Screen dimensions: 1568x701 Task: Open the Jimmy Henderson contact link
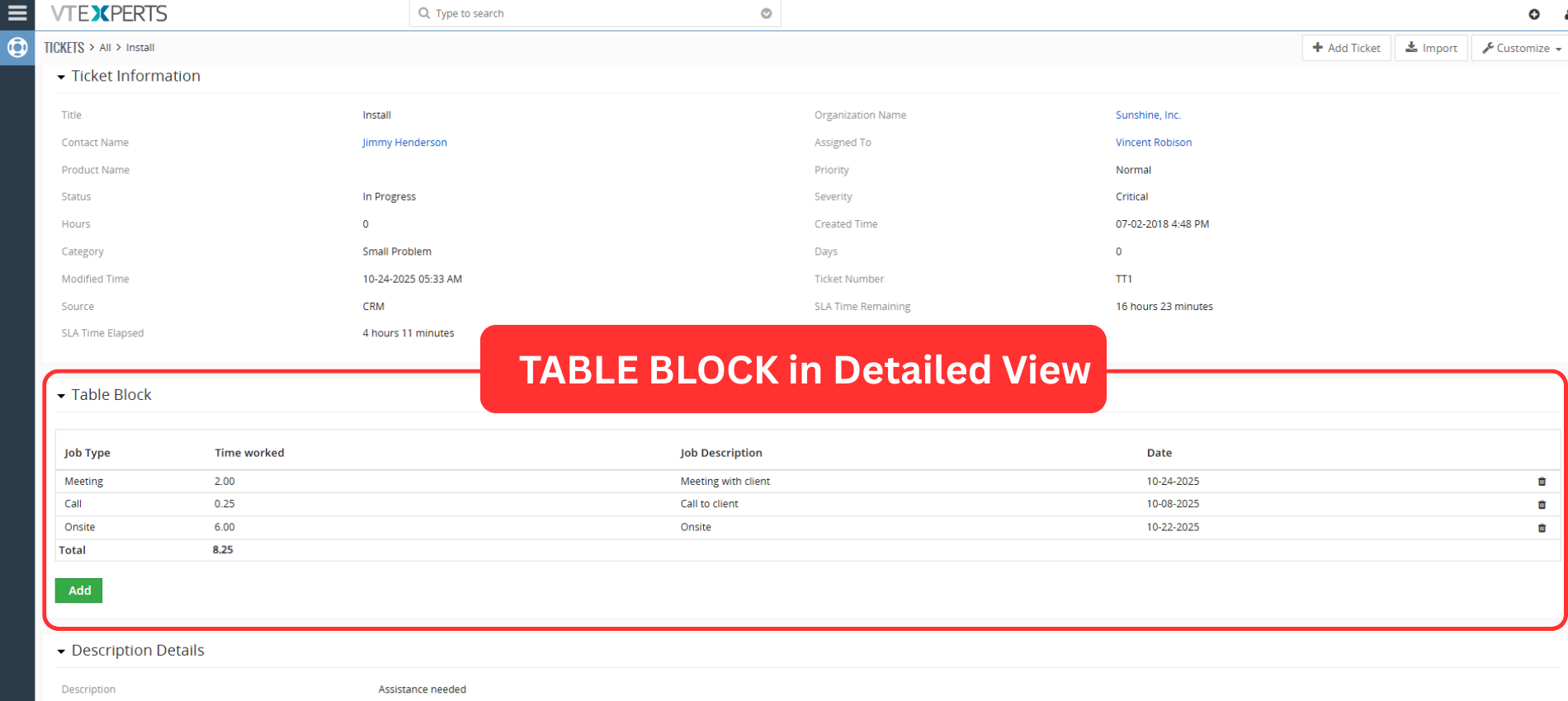pos(404,143)
